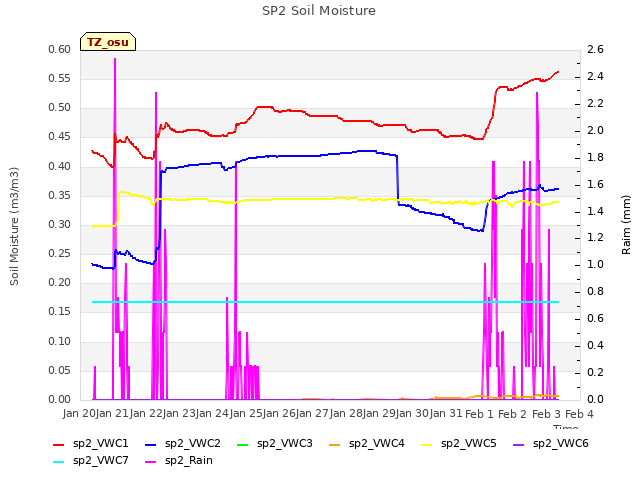Toggle the sp2_VWC2 legend entry
The height and width of the screenshot is (480, 640).
tap(183, 443)
